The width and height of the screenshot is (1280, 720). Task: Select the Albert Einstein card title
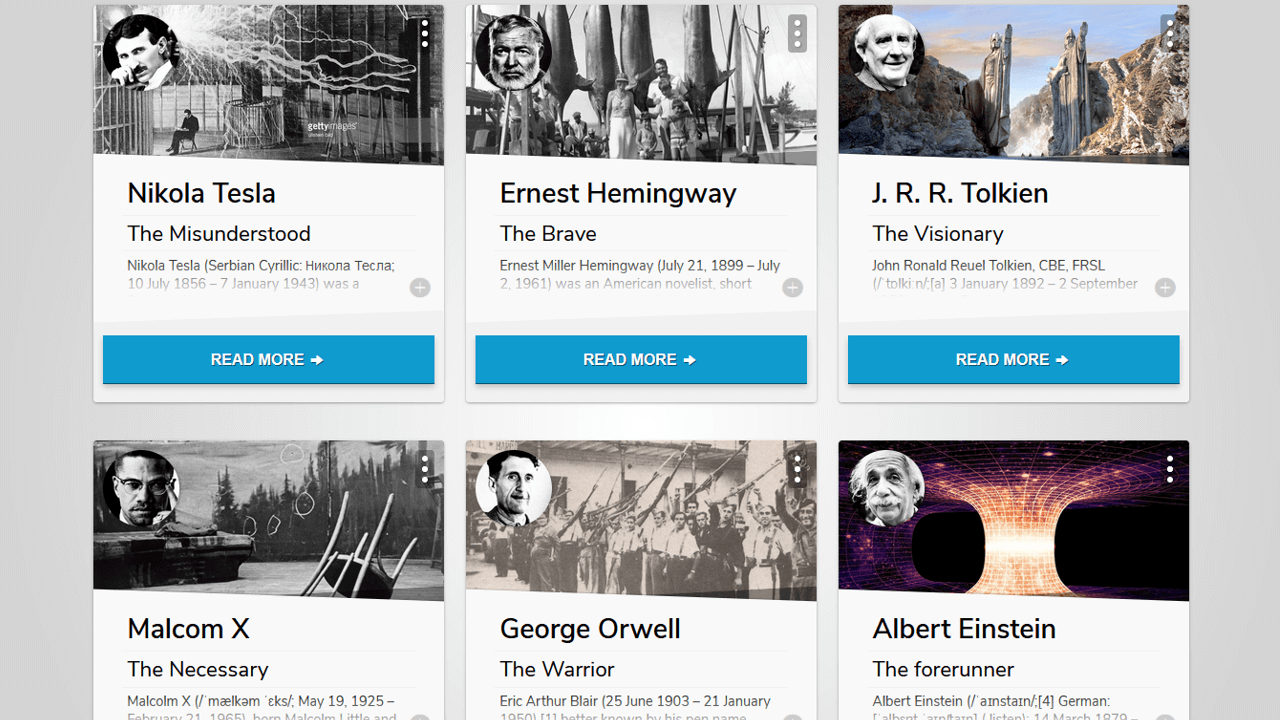click(x=964, y=629)
